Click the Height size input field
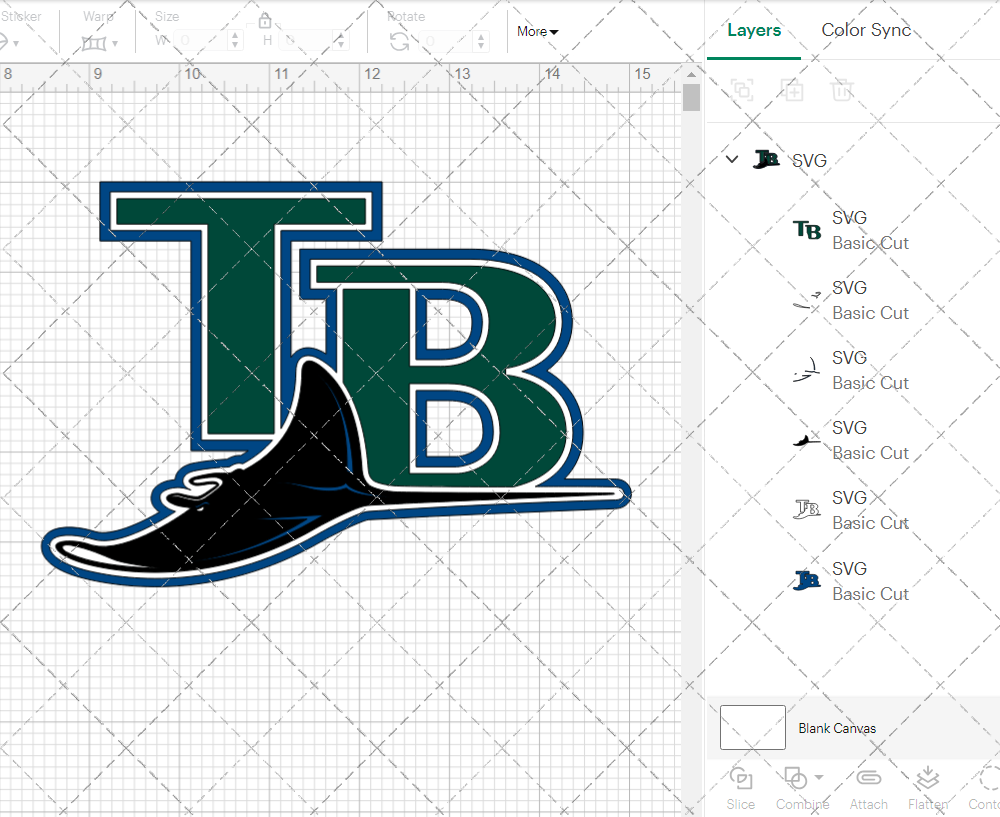 307,40
